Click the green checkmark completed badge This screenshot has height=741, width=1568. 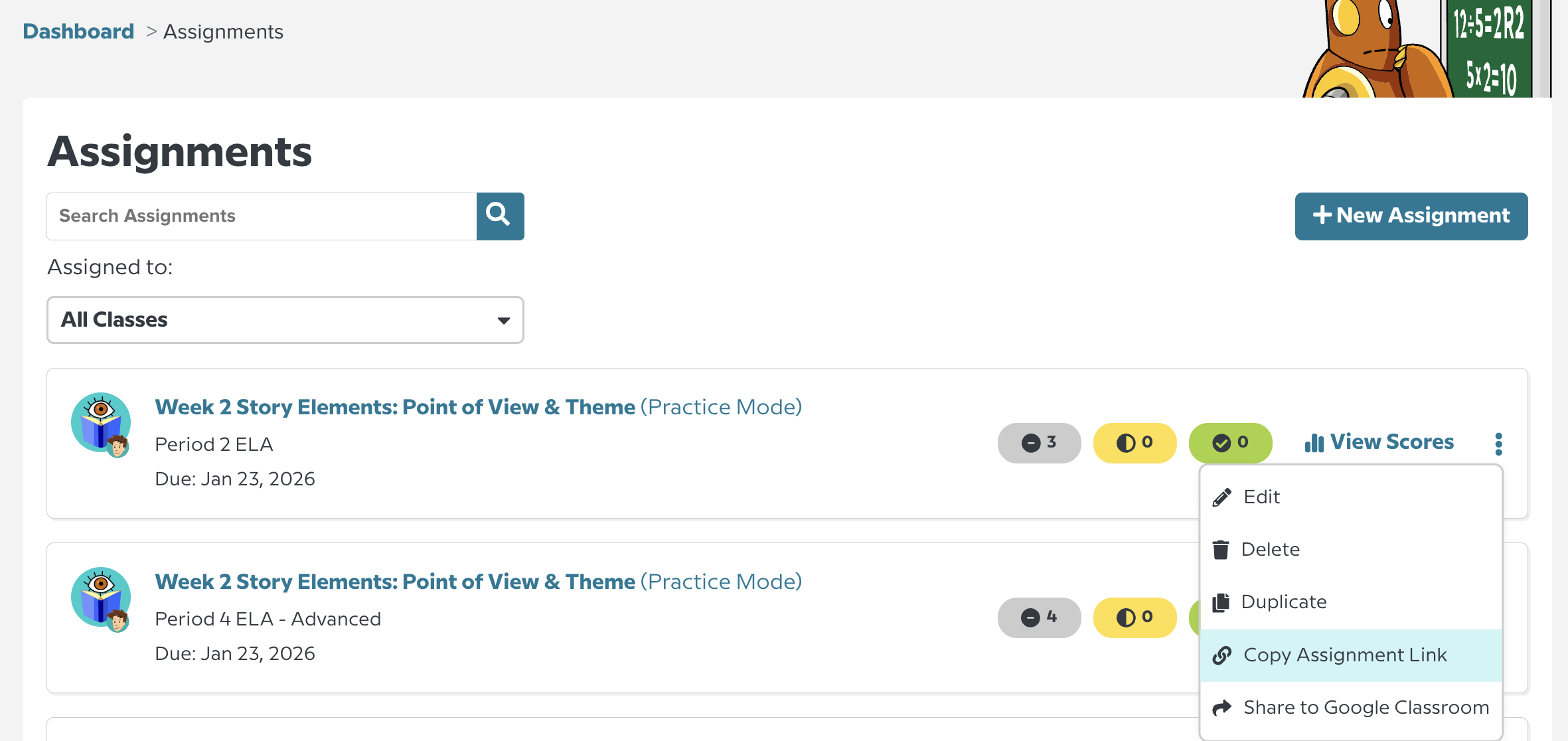click(1230, 443)
